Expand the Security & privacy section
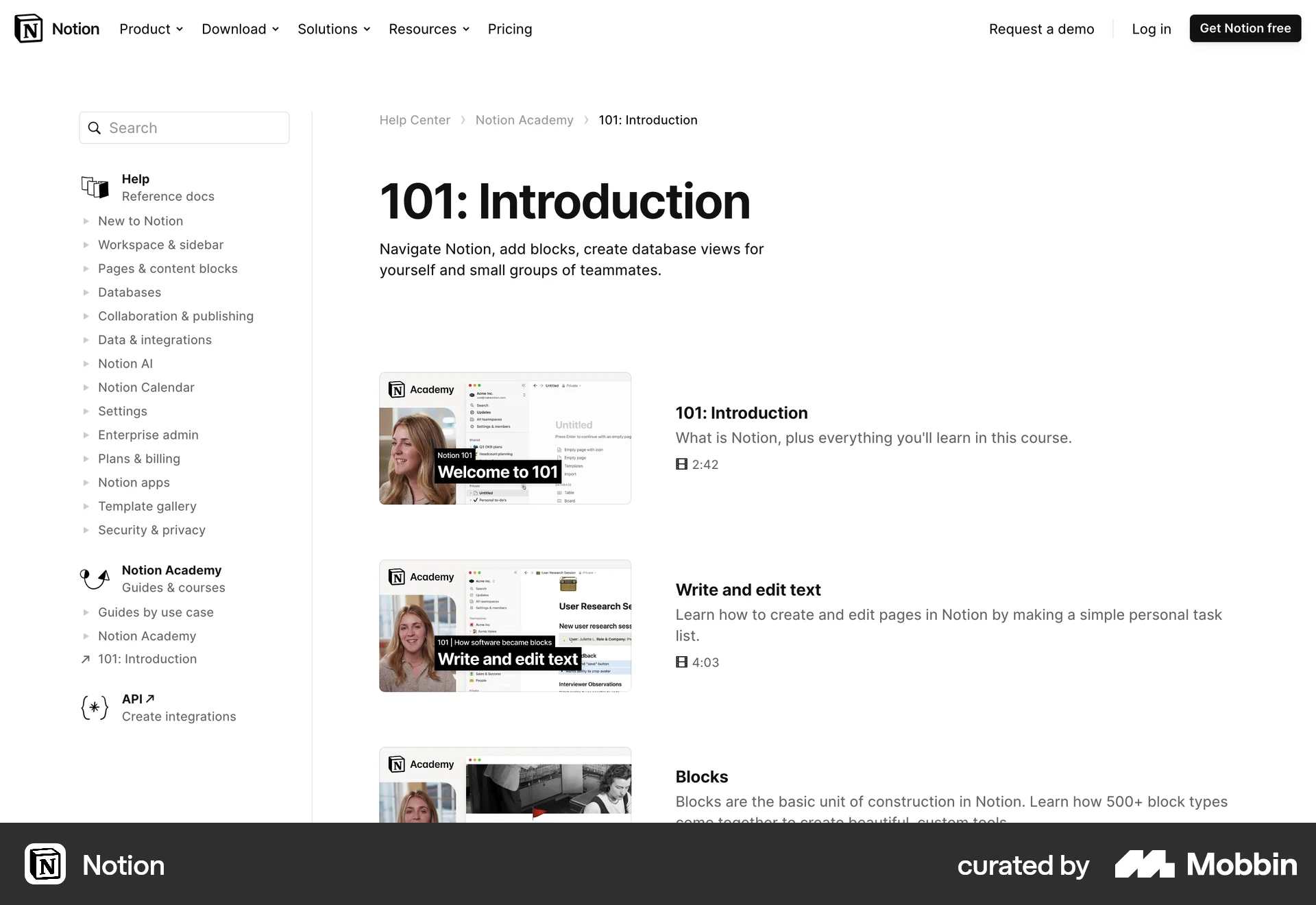 click(86, 530)
